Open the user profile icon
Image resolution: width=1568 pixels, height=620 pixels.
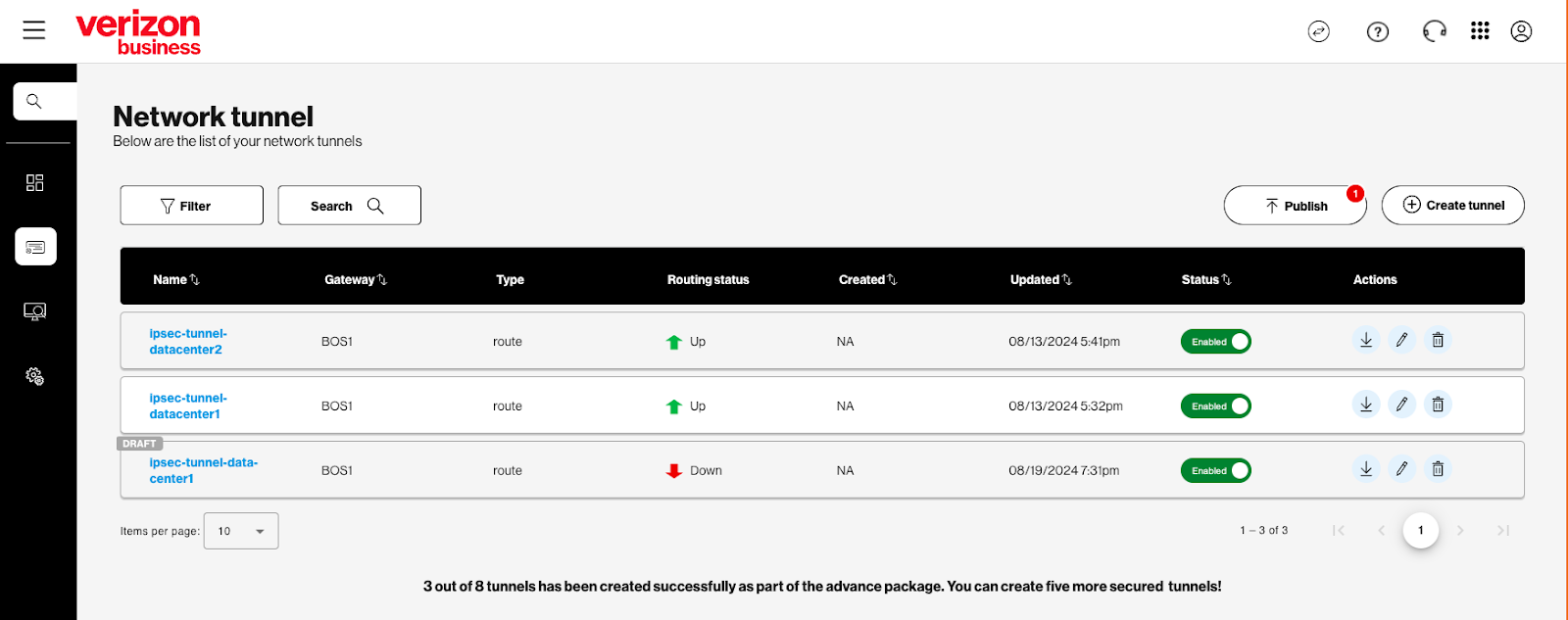click(x=1521, y=31)
